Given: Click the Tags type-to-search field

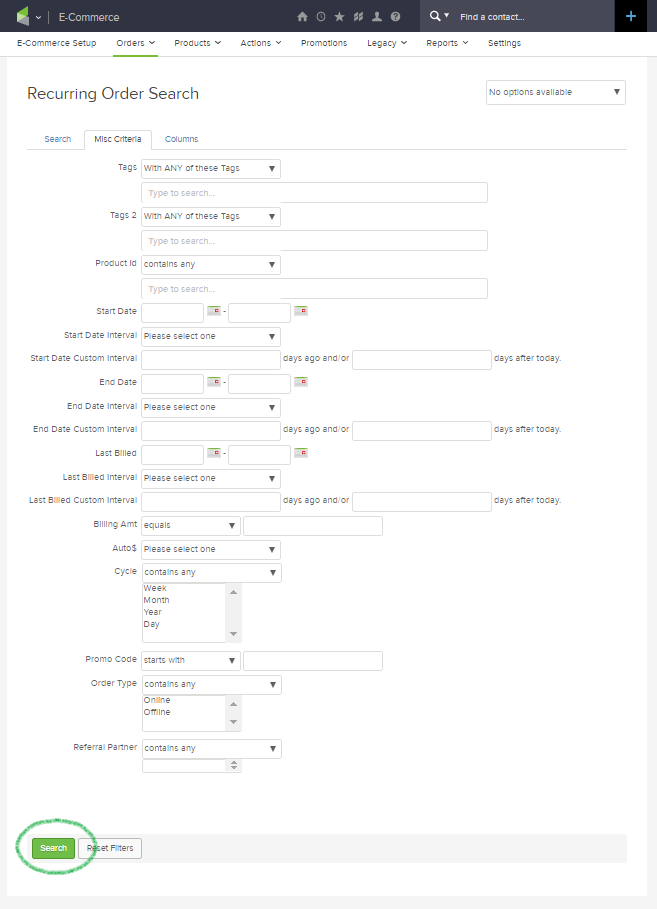Looking at the screenshot, I should tap(314, 193).
